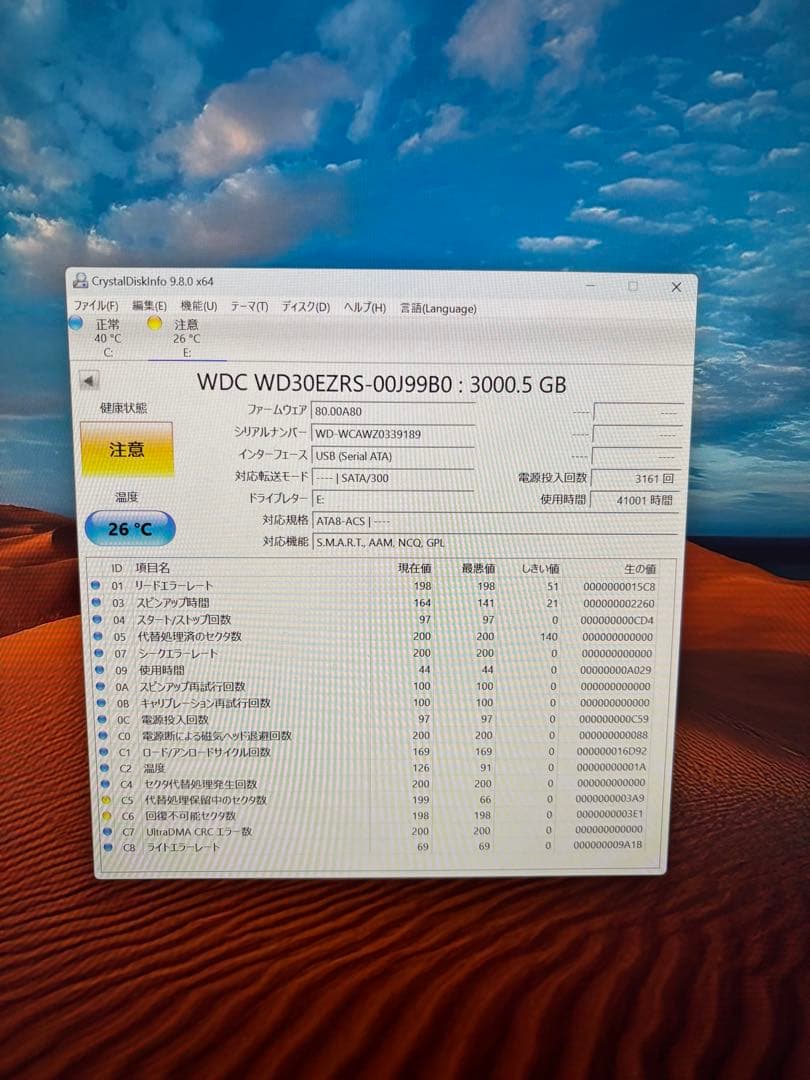810x1080 pixels.
Task: Click the power-on hours value 41001 時間
Action: click(635, 500)
